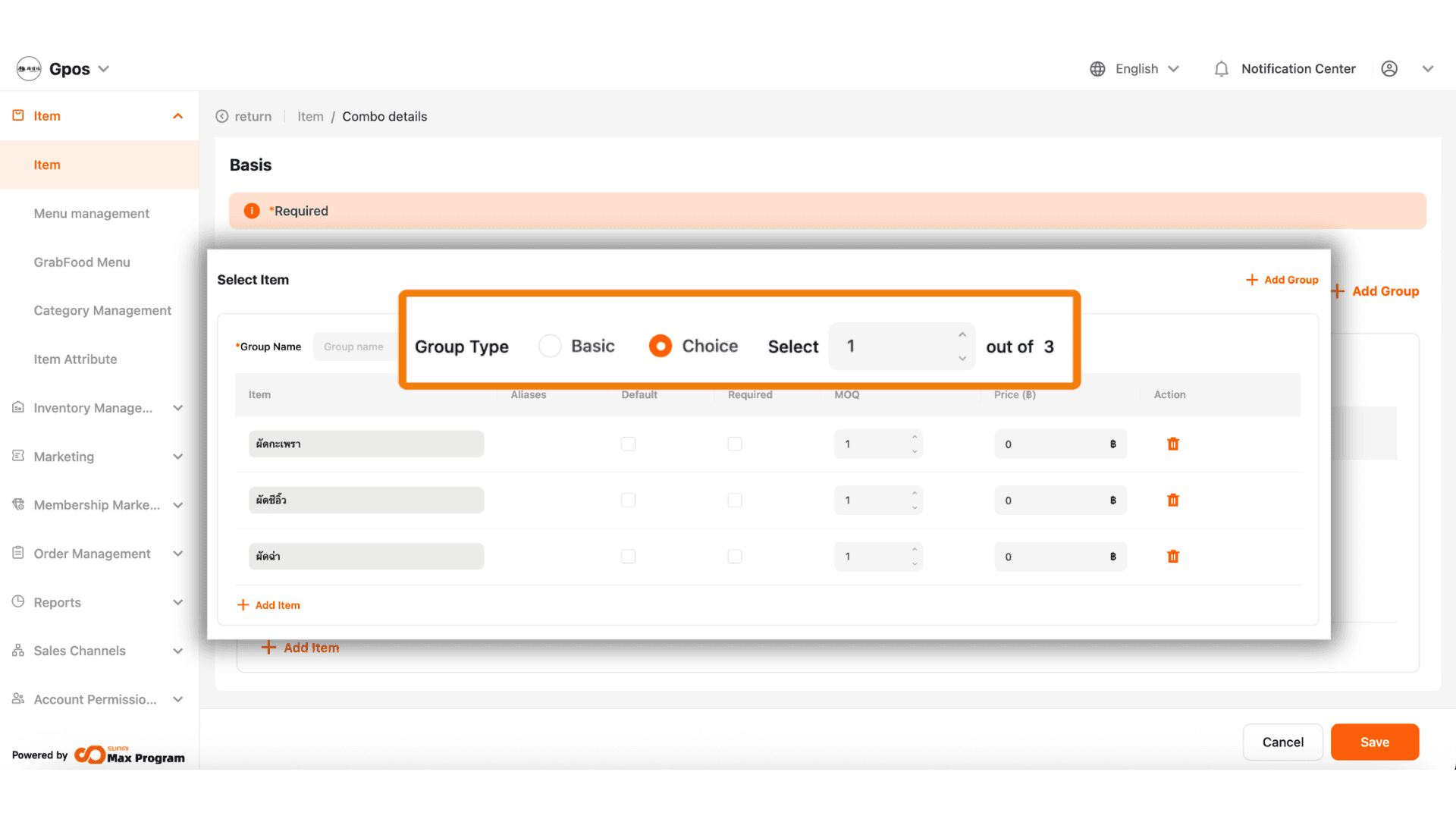1456x819 pixels.
Task: Go to Category Management page
Action: coord(102,311)
